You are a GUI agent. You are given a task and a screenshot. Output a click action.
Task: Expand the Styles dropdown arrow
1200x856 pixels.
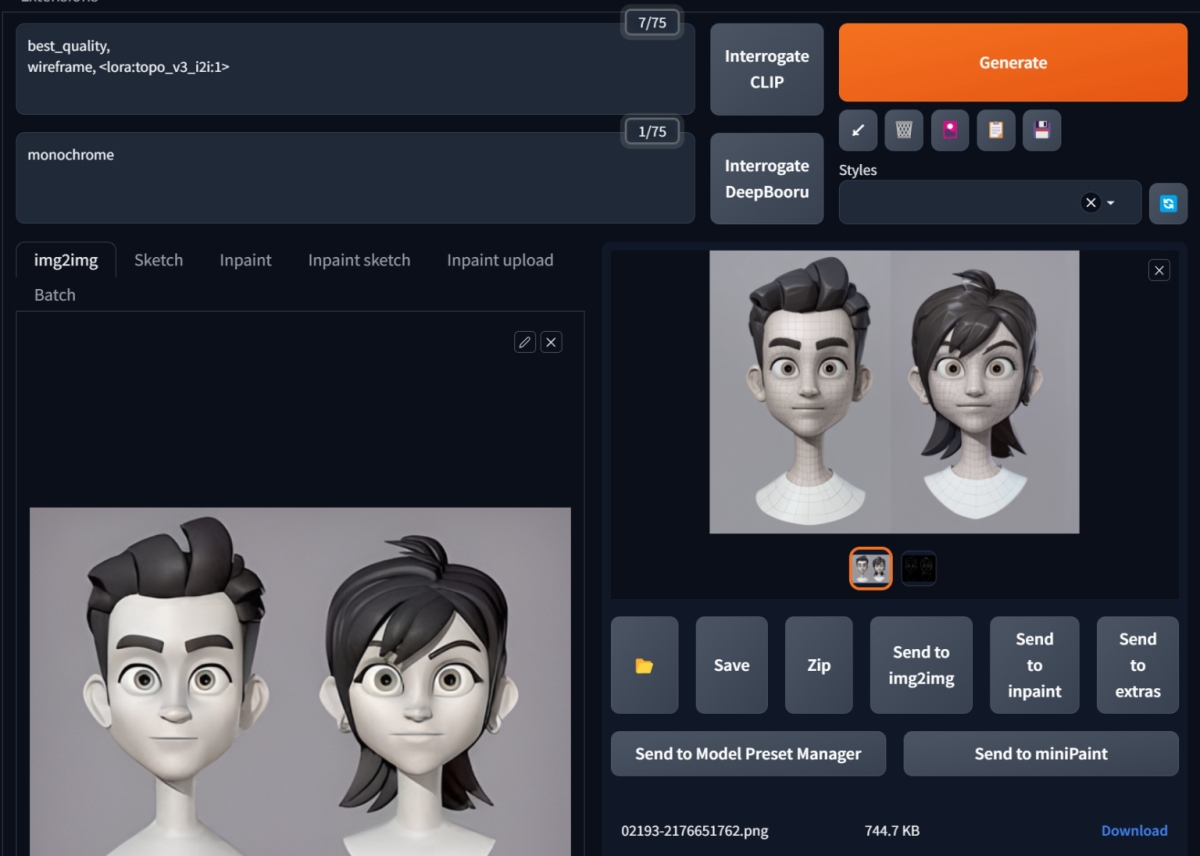pos(1111,203)
